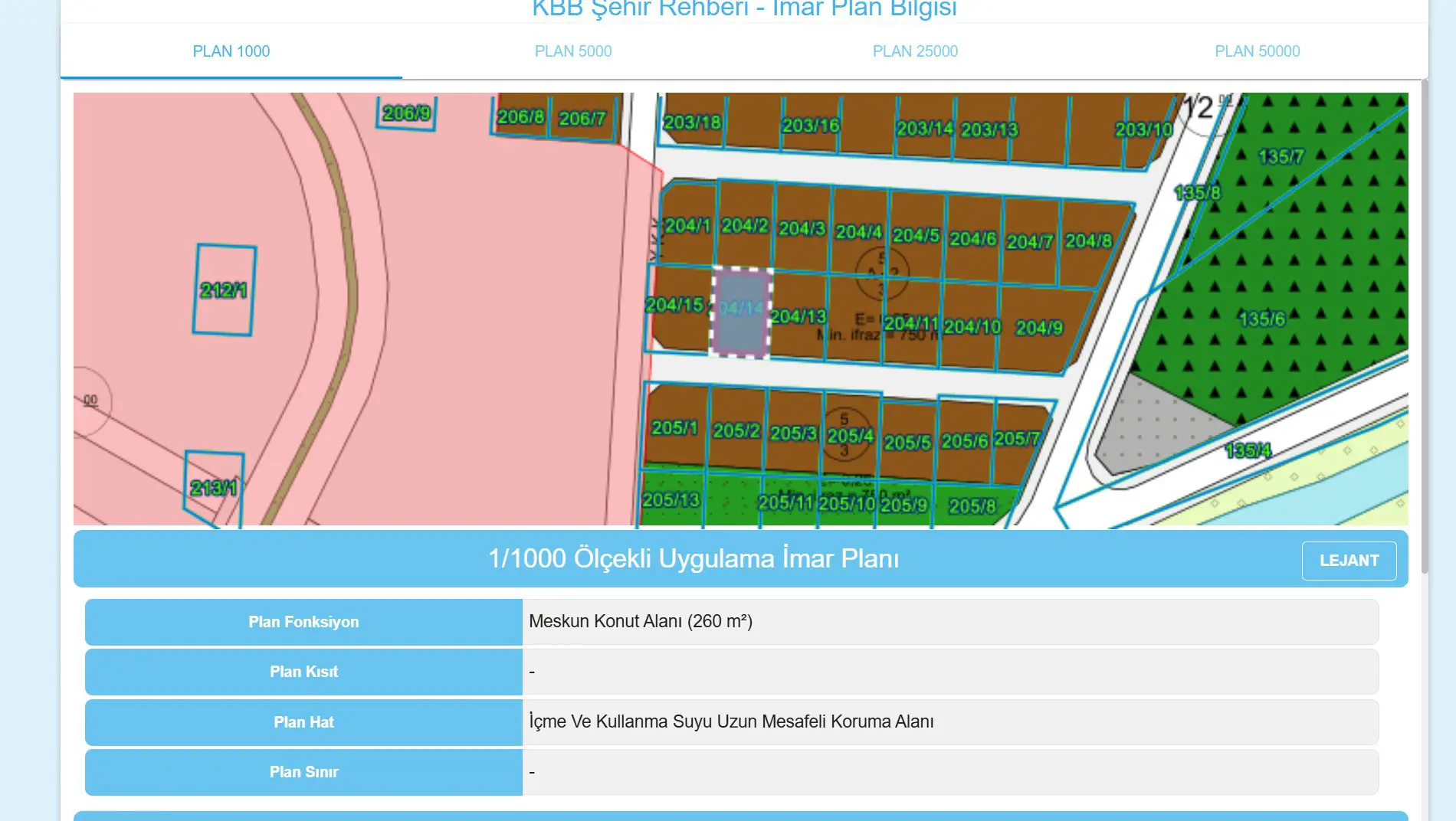Click the Plan Fonksiyon row header
Image resolution: width=1456 pixels, height=821 pixels.
(x=303, y=622)
